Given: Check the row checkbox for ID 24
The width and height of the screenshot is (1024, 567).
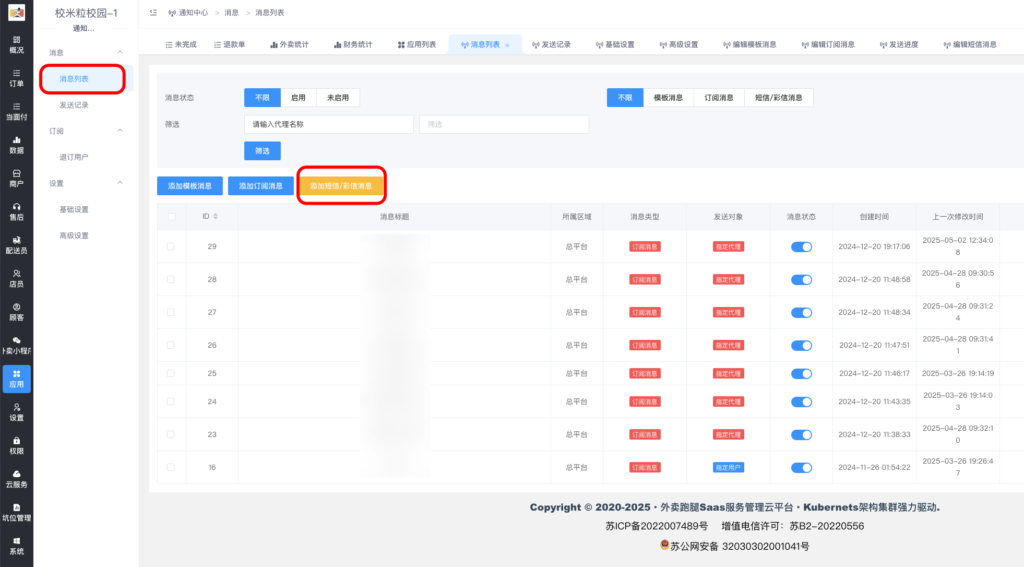Looking at the screenshot, I should [x=170, y=402].
